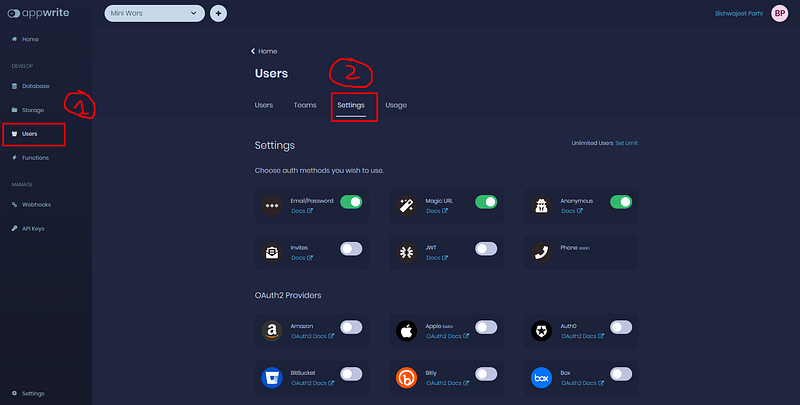This screenshot has height=405, width=800.
Task: Open the Mini Wars project dropdown
Action: (x=155, y=13)
